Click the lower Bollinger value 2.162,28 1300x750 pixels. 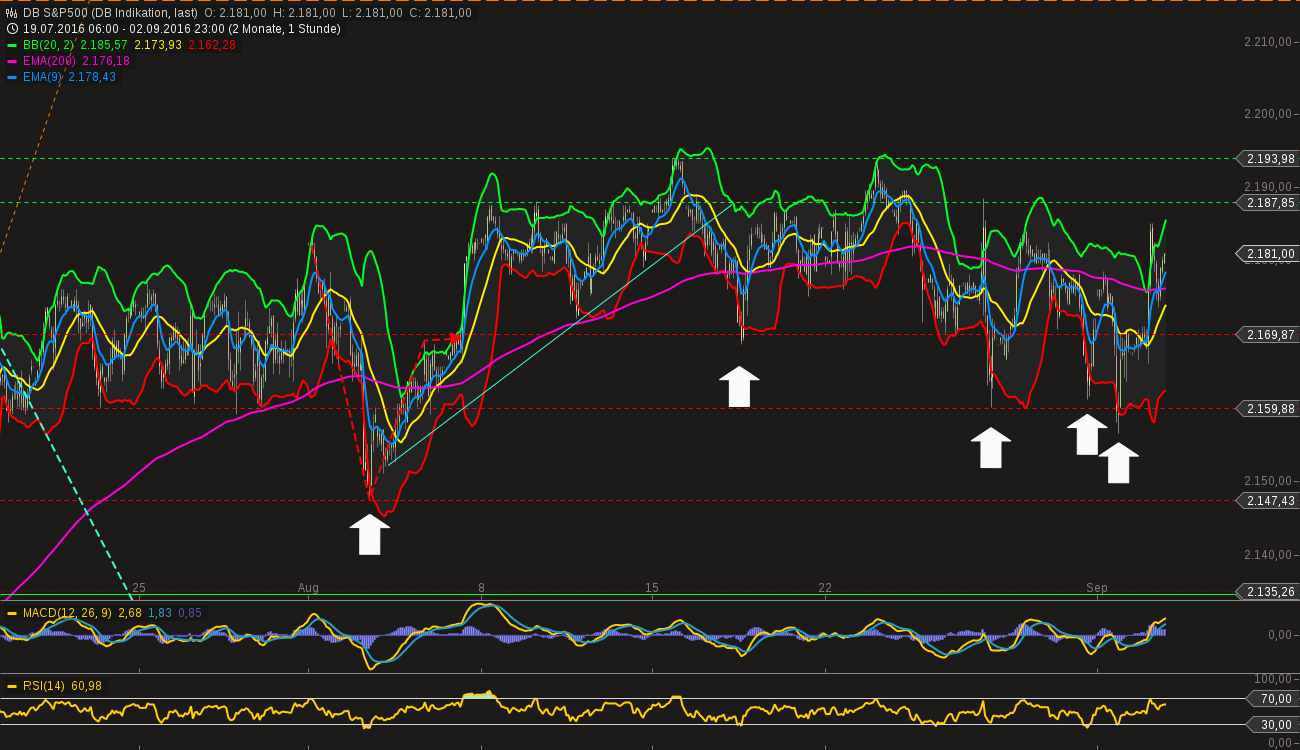(x=212, y=45)
